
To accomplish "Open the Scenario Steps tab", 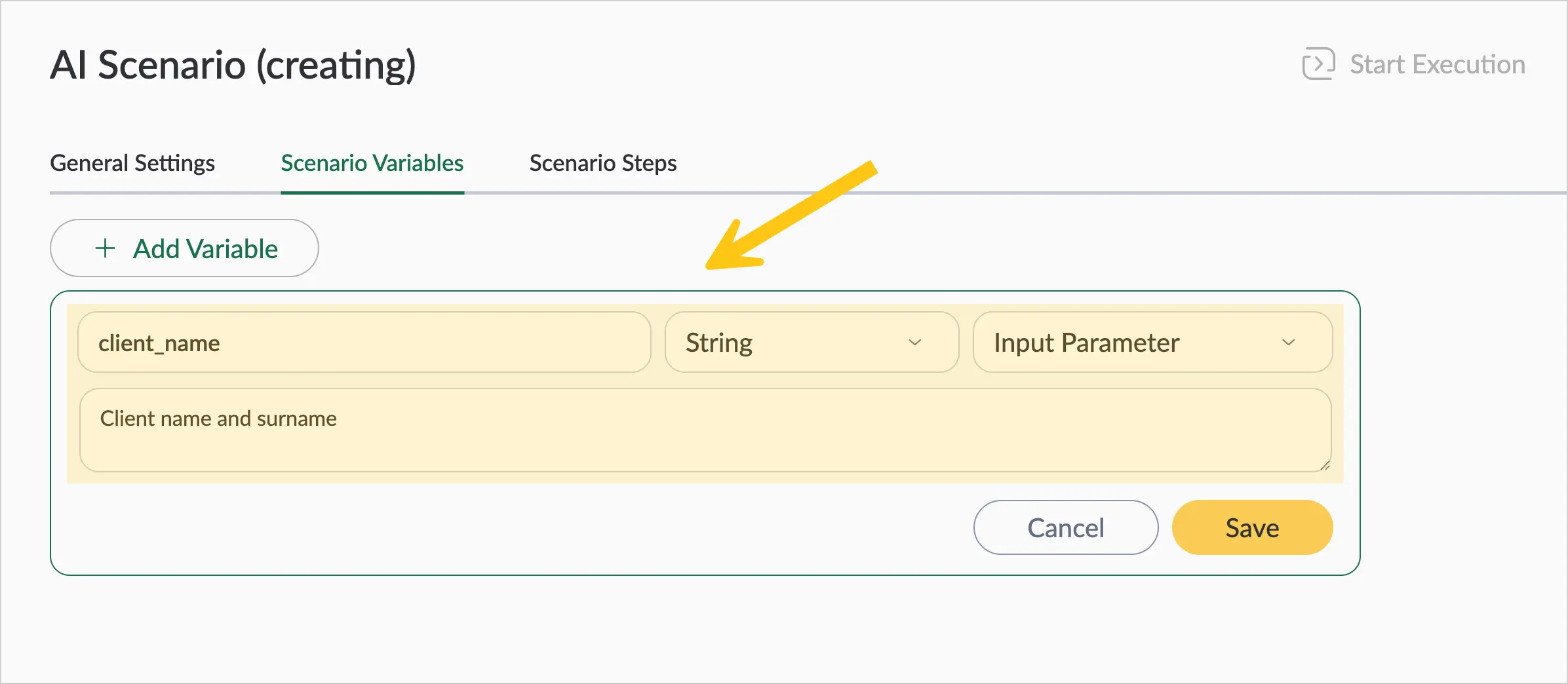I will coord(603,162).
